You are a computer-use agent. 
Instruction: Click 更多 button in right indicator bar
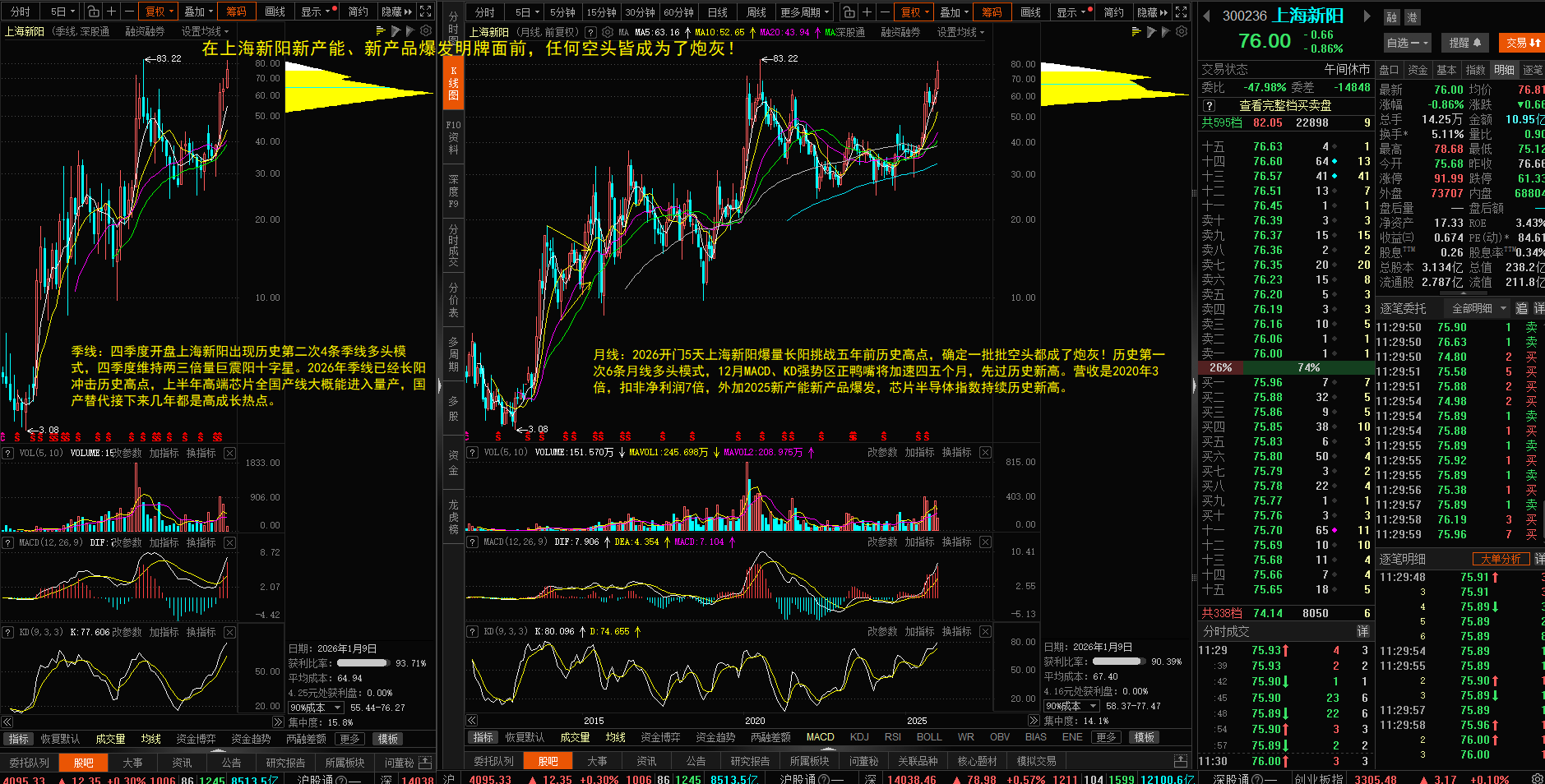coord(1106,737)
